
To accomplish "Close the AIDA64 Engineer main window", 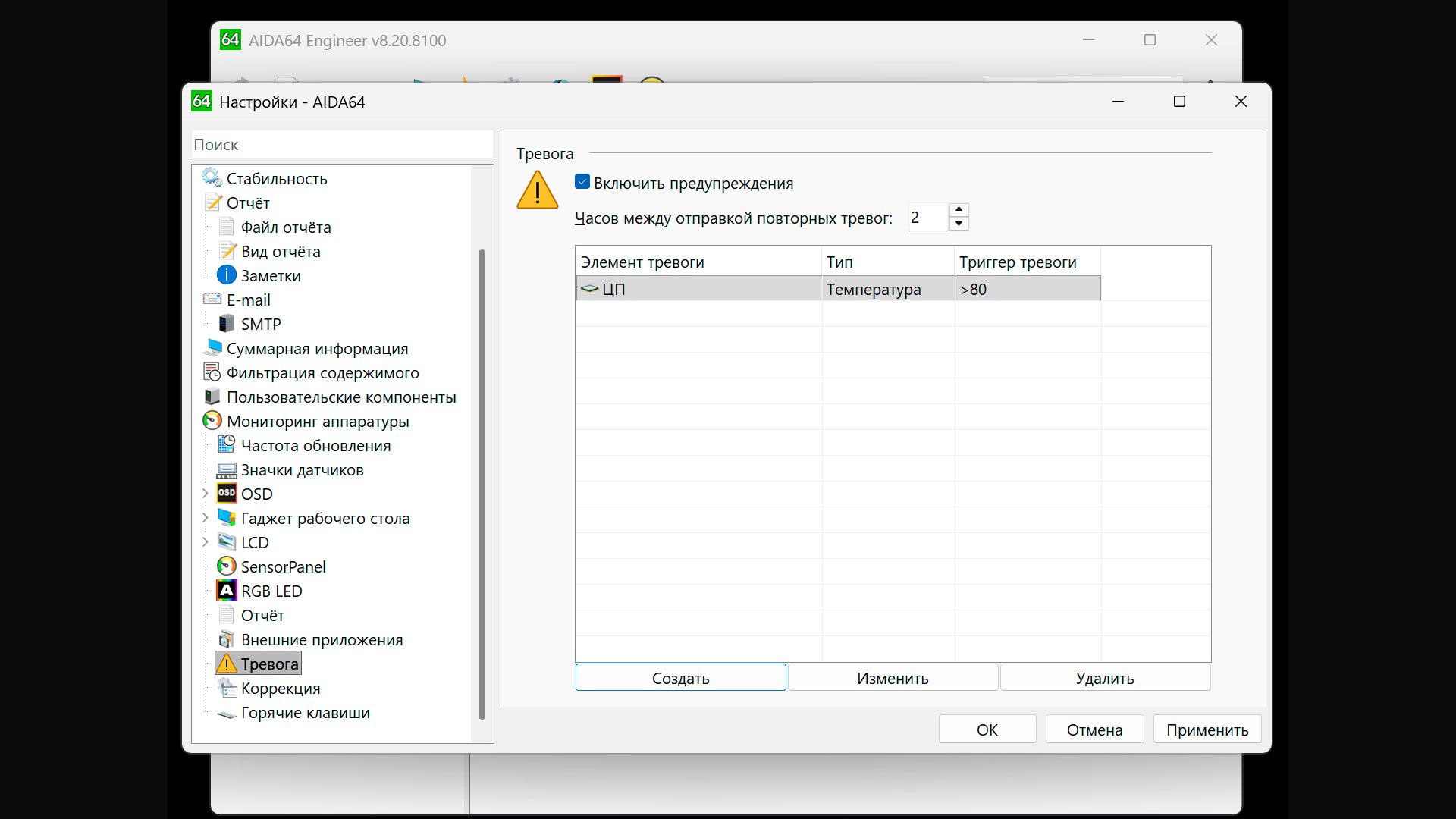I will point(1211,40).
